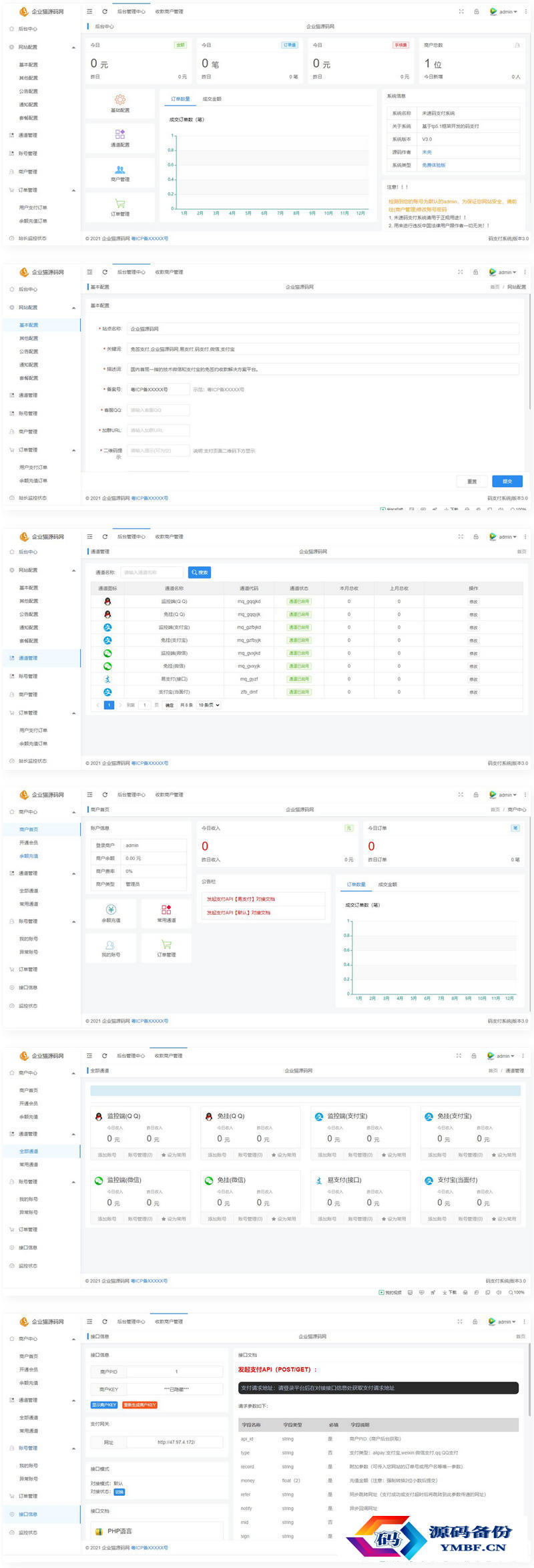Toggle 设为常用 star on 支付宝(当面付) card

click(x=494, y=1219)
